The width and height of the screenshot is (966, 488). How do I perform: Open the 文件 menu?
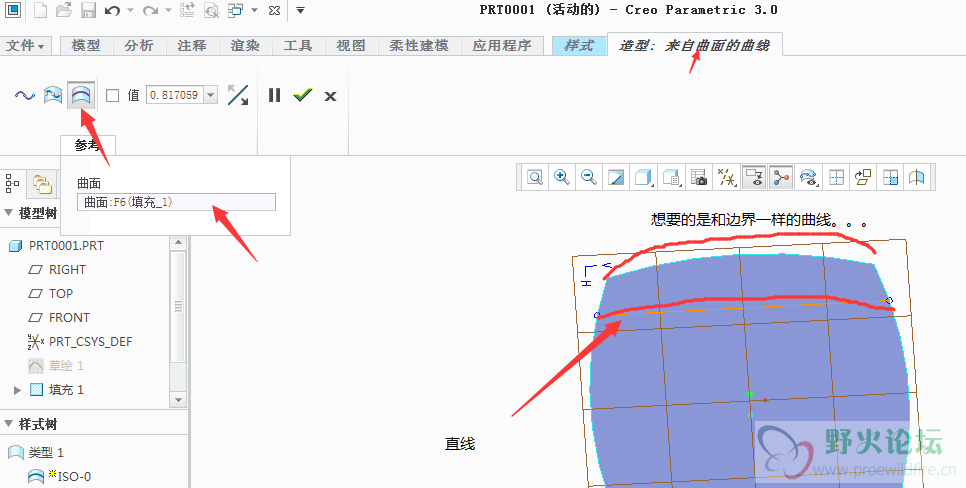(x=25, y=46)
